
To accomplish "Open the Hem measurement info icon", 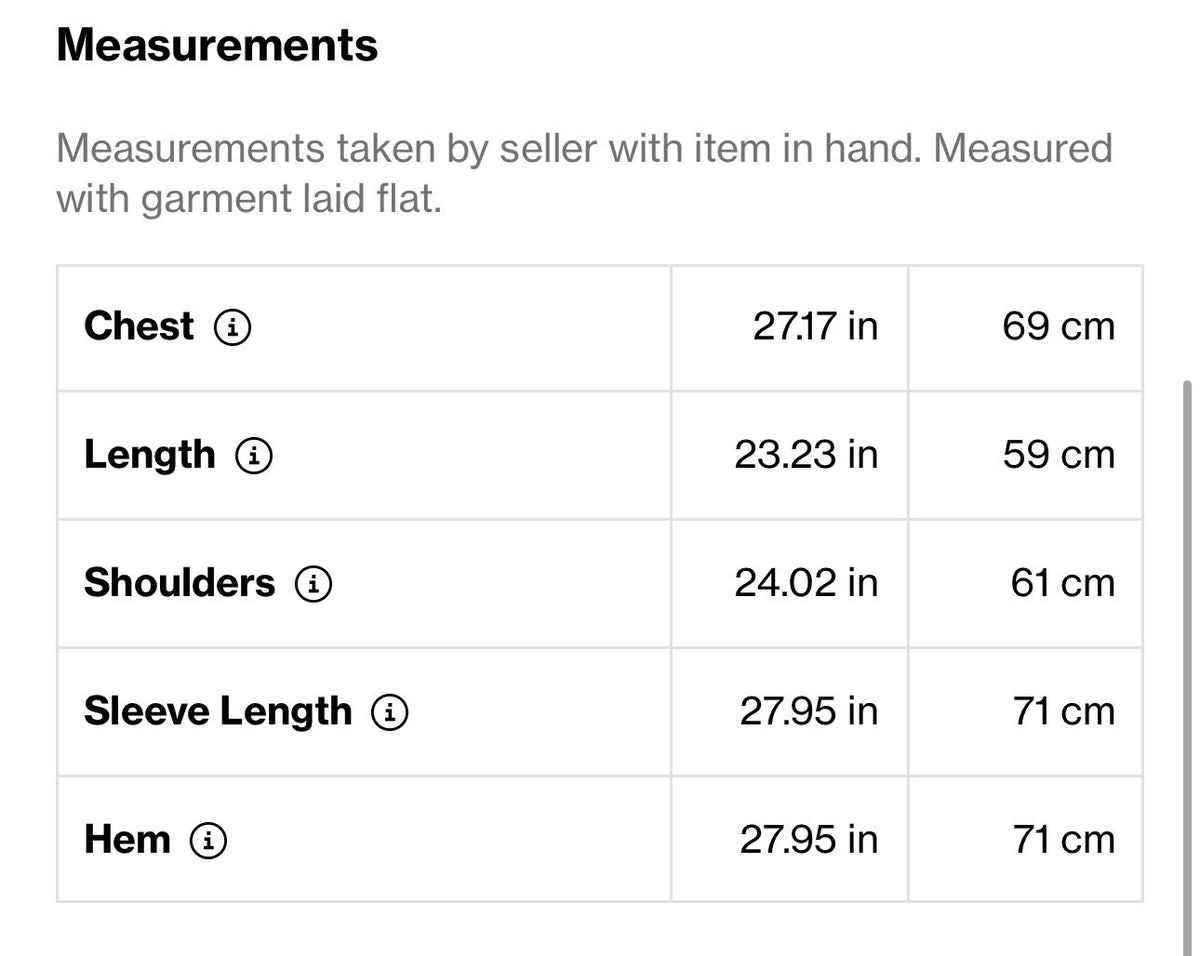I will pos(208,840).
